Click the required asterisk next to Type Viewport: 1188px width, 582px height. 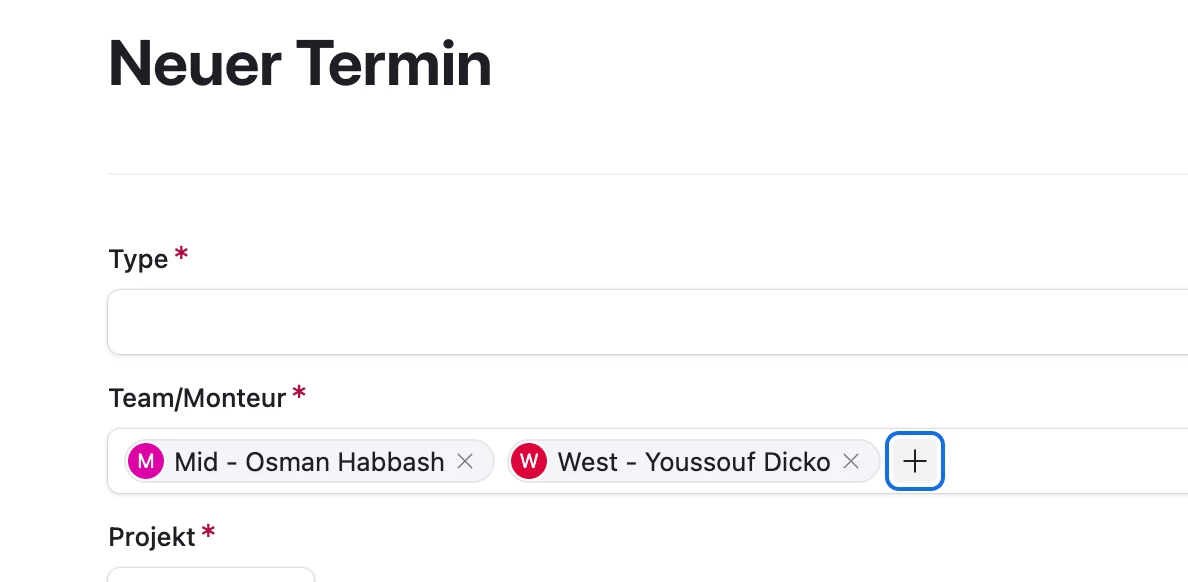click(x=181, y=253)
